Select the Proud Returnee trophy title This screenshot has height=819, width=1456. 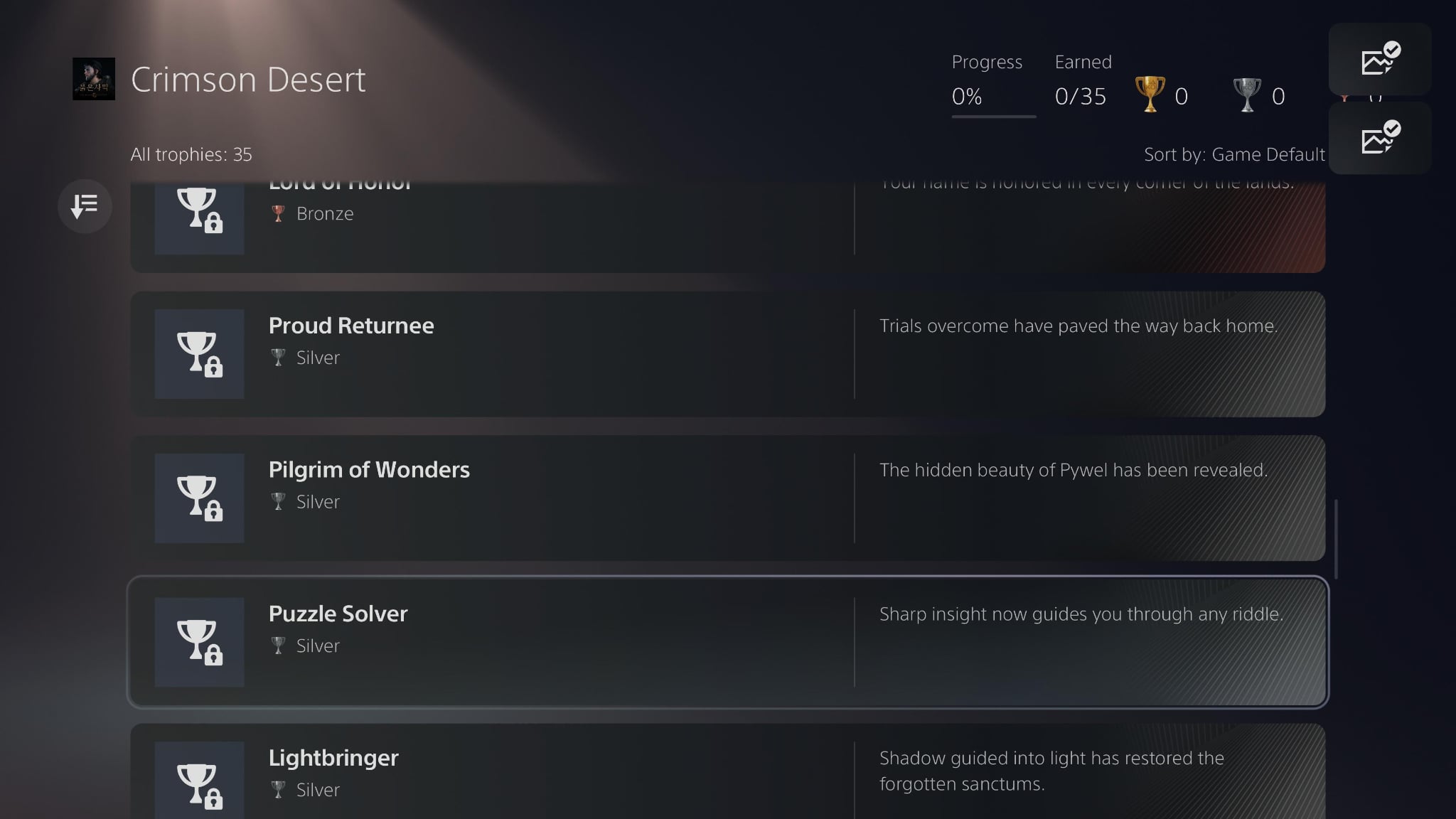[x=351, y=326]
